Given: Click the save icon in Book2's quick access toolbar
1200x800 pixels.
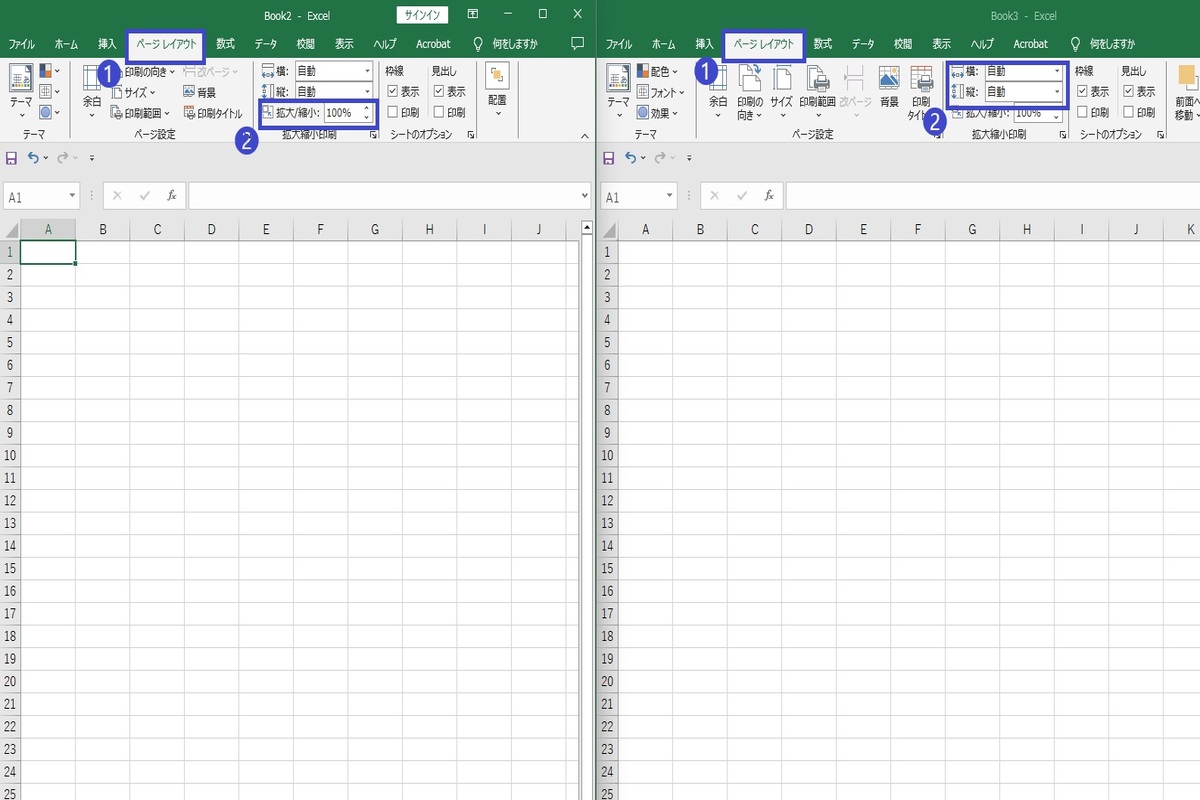Looking at the screenshot, I should tap(12, 157).
